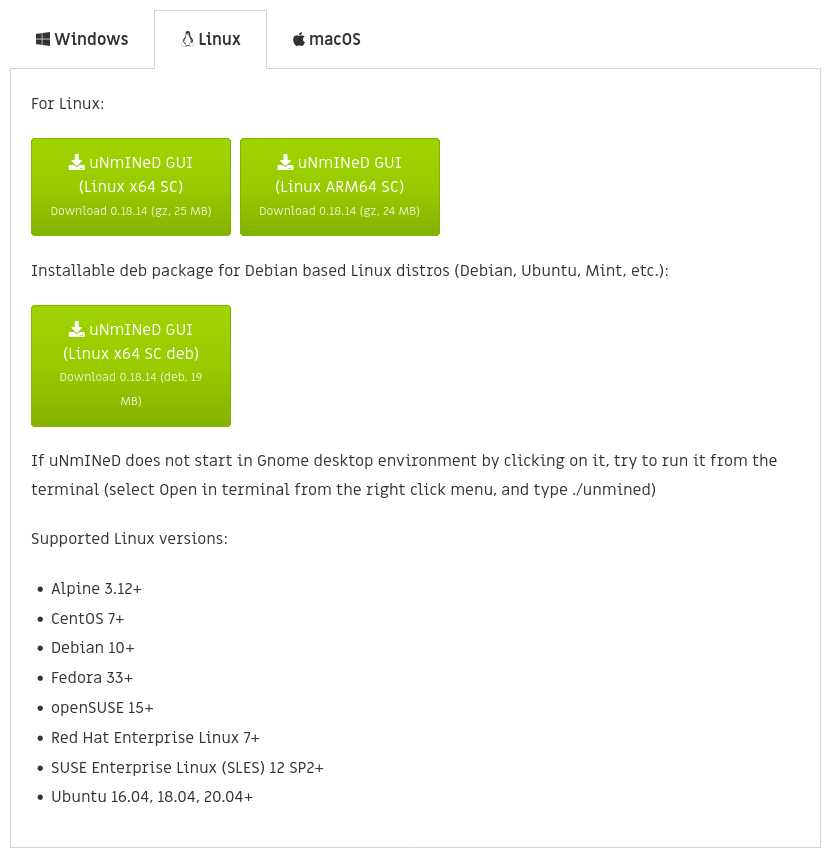Click the 'Supported Linux versions:' heading
Image resolution: width=830 pixels, height=857 pixels.
tap(129, 539)
